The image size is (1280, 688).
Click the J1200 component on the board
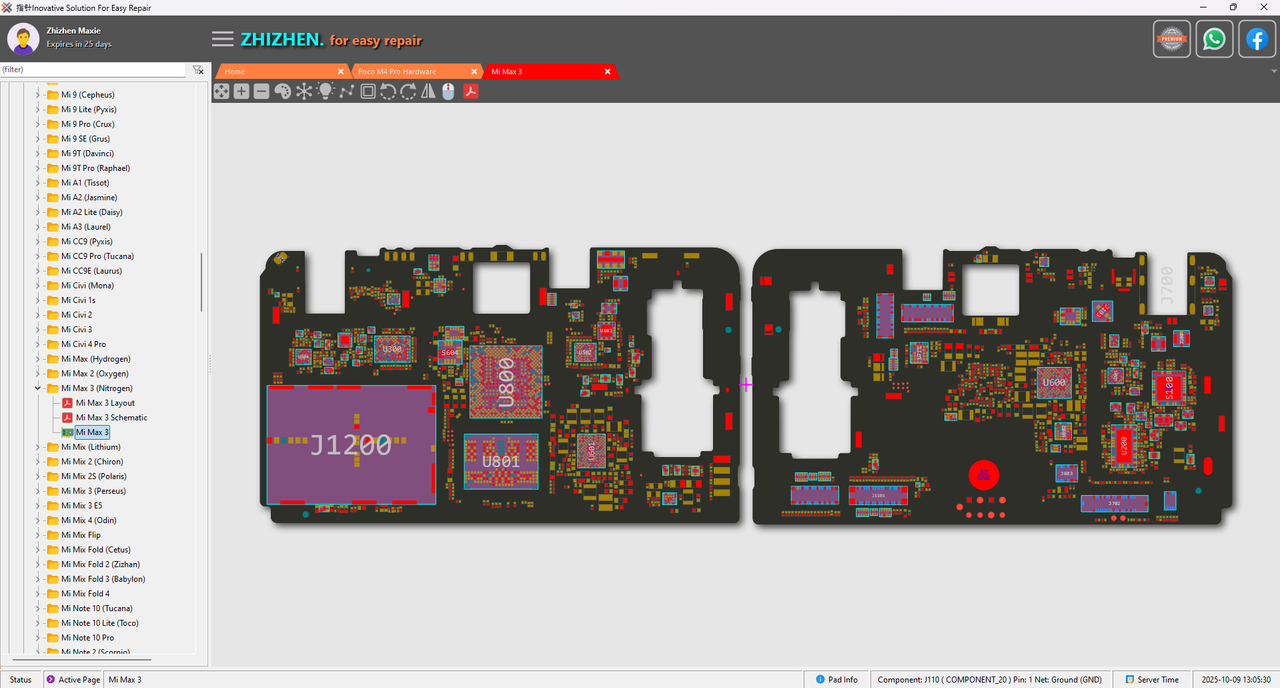click(350, 444)
